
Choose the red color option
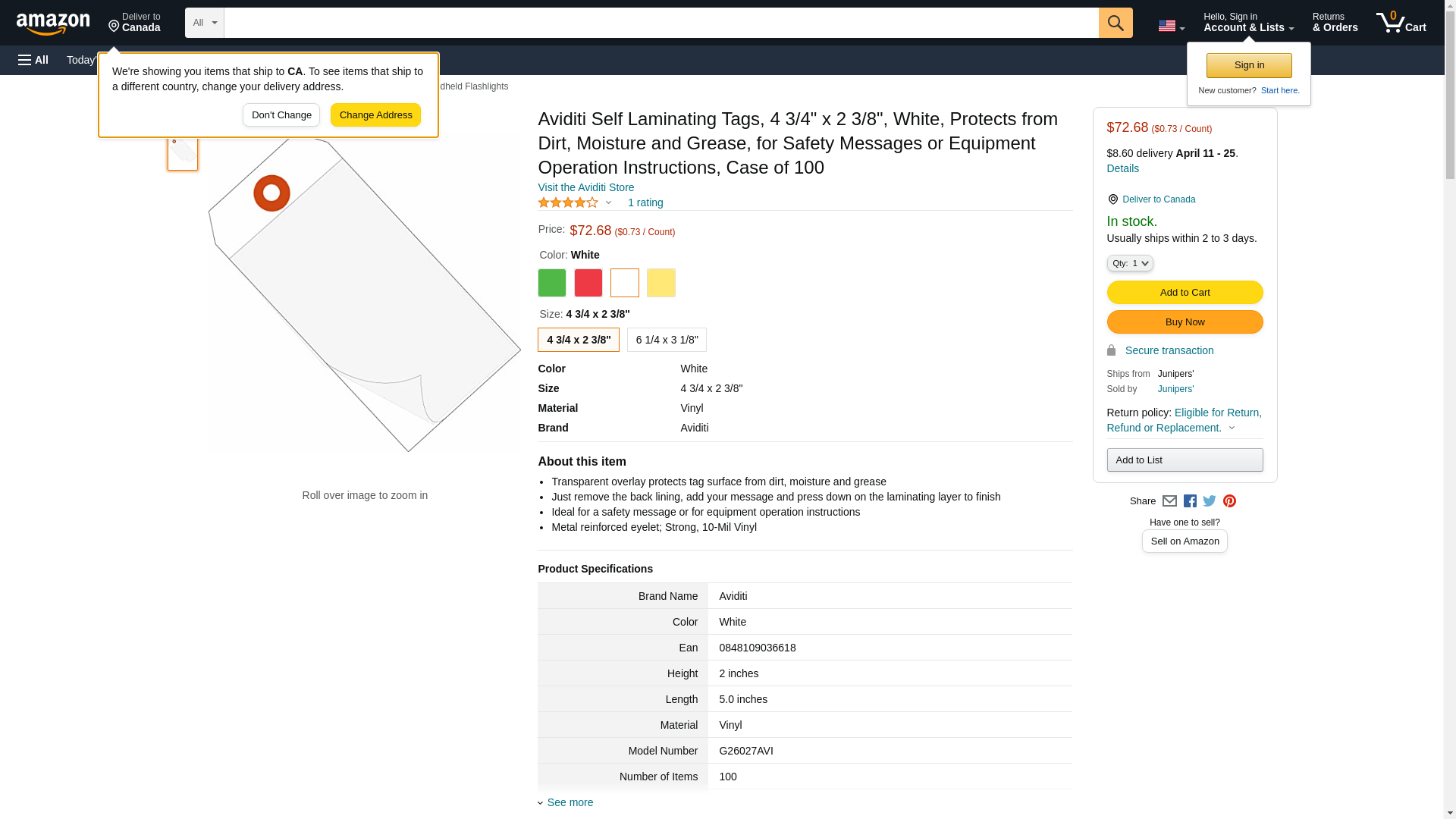(588, 283)
